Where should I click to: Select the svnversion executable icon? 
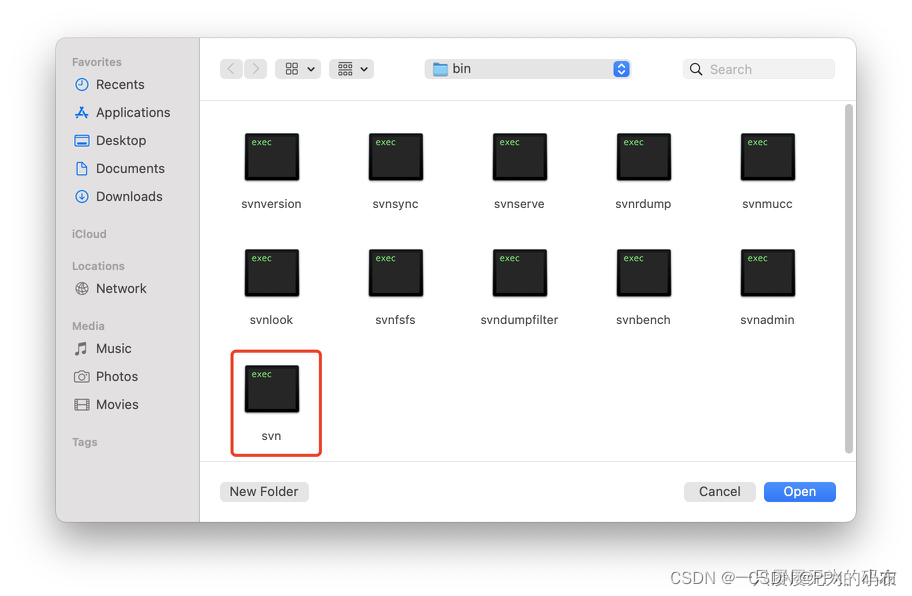(x=272, y=157)
